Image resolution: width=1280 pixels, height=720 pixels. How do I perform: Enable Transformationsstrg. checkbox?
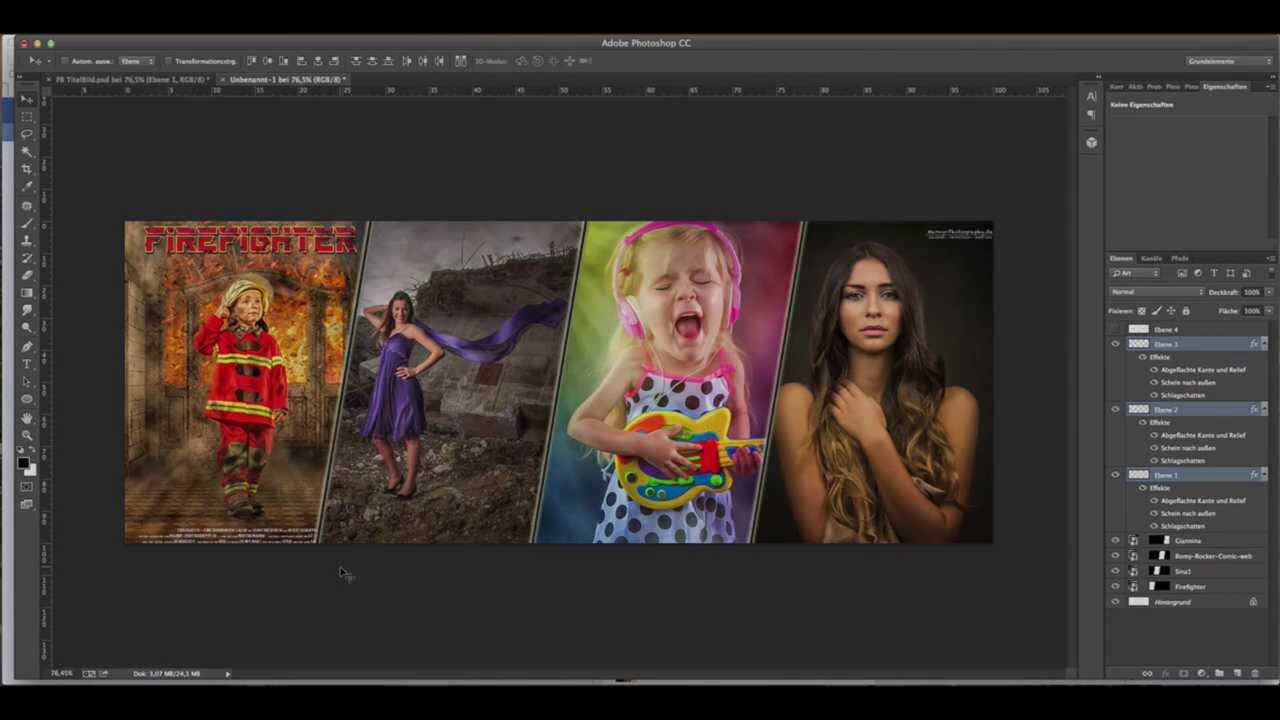[168, 61]
